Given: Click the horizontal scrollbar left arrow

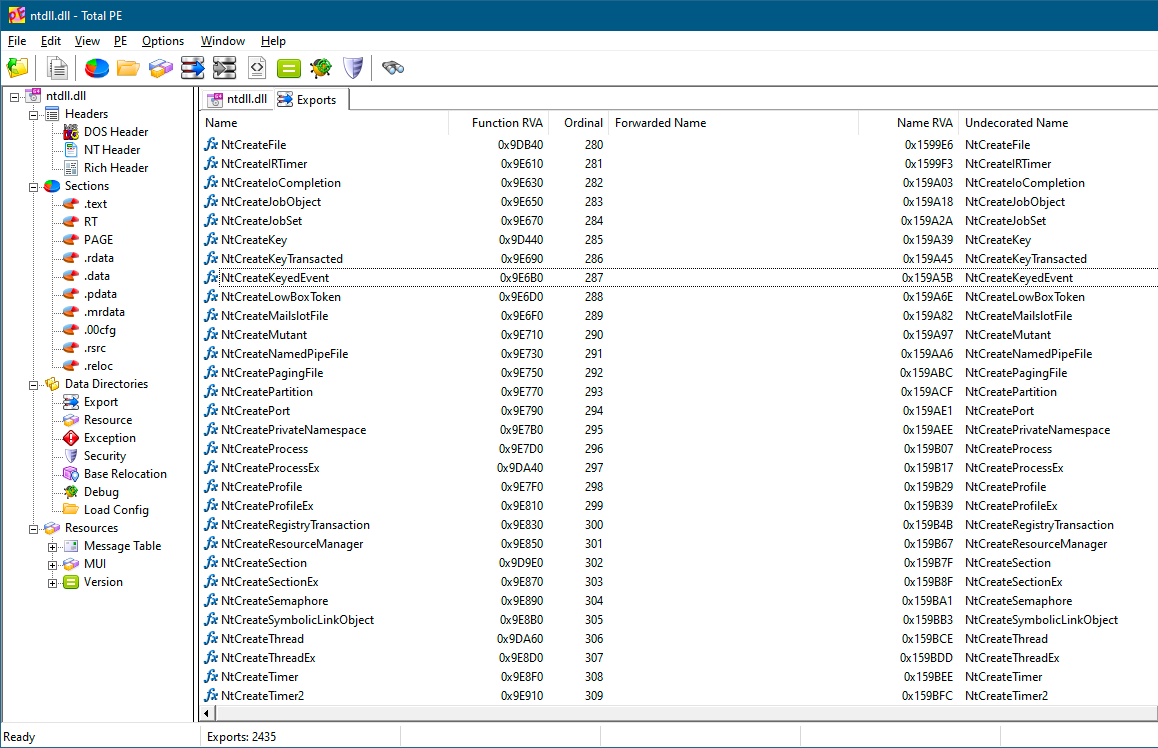Looking at the screenshot, I should 207,713.
